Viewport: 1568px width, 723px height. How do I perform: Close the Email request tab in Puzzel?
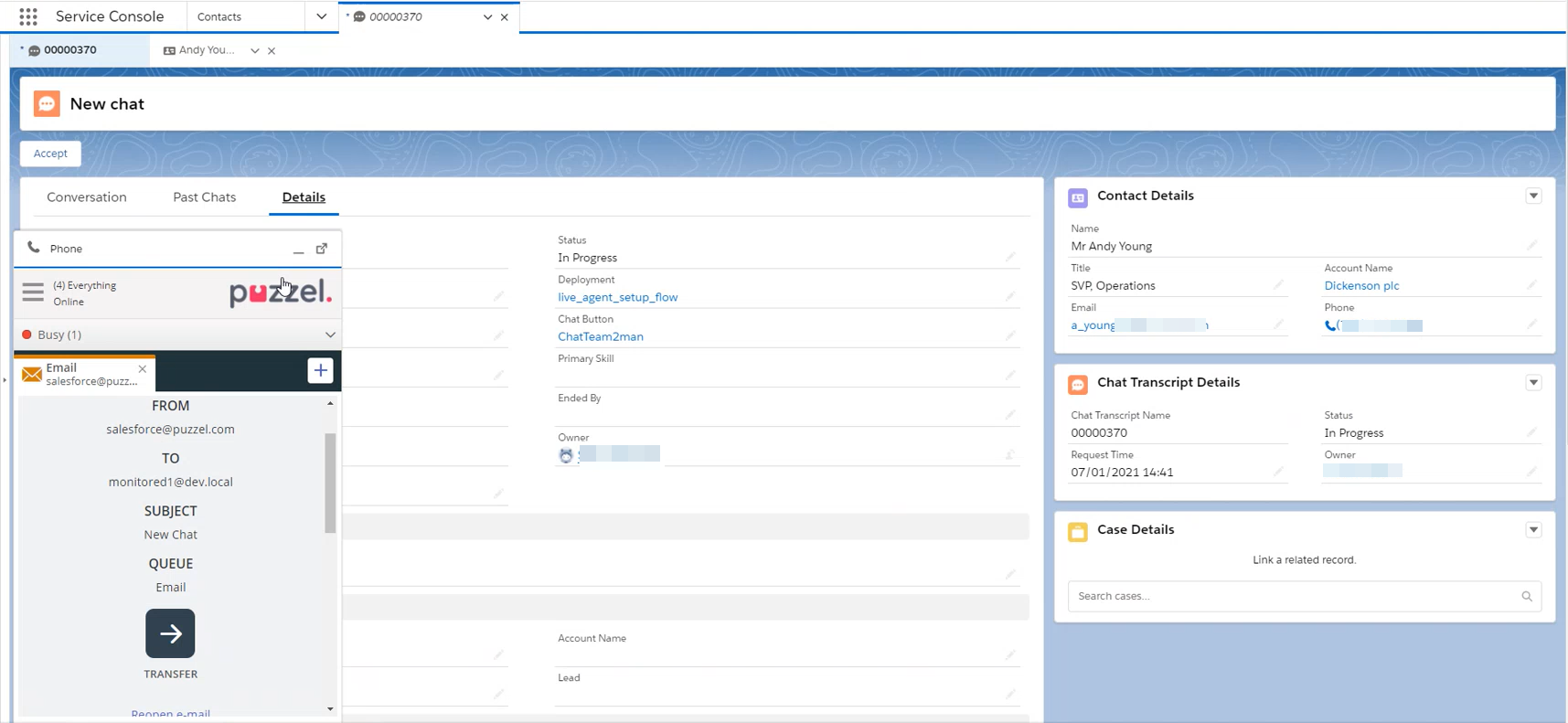coord(143,368)
